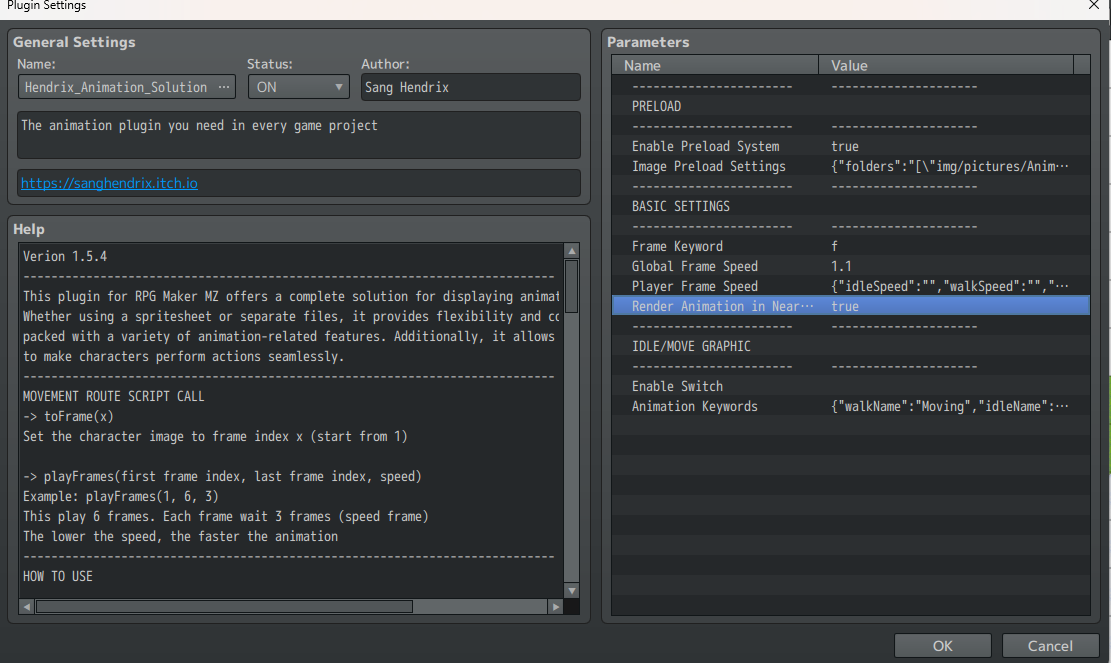Select the Frame Keyword parameter row
Viewport: 1111px width, 663px height.
(x=677, y=246)
